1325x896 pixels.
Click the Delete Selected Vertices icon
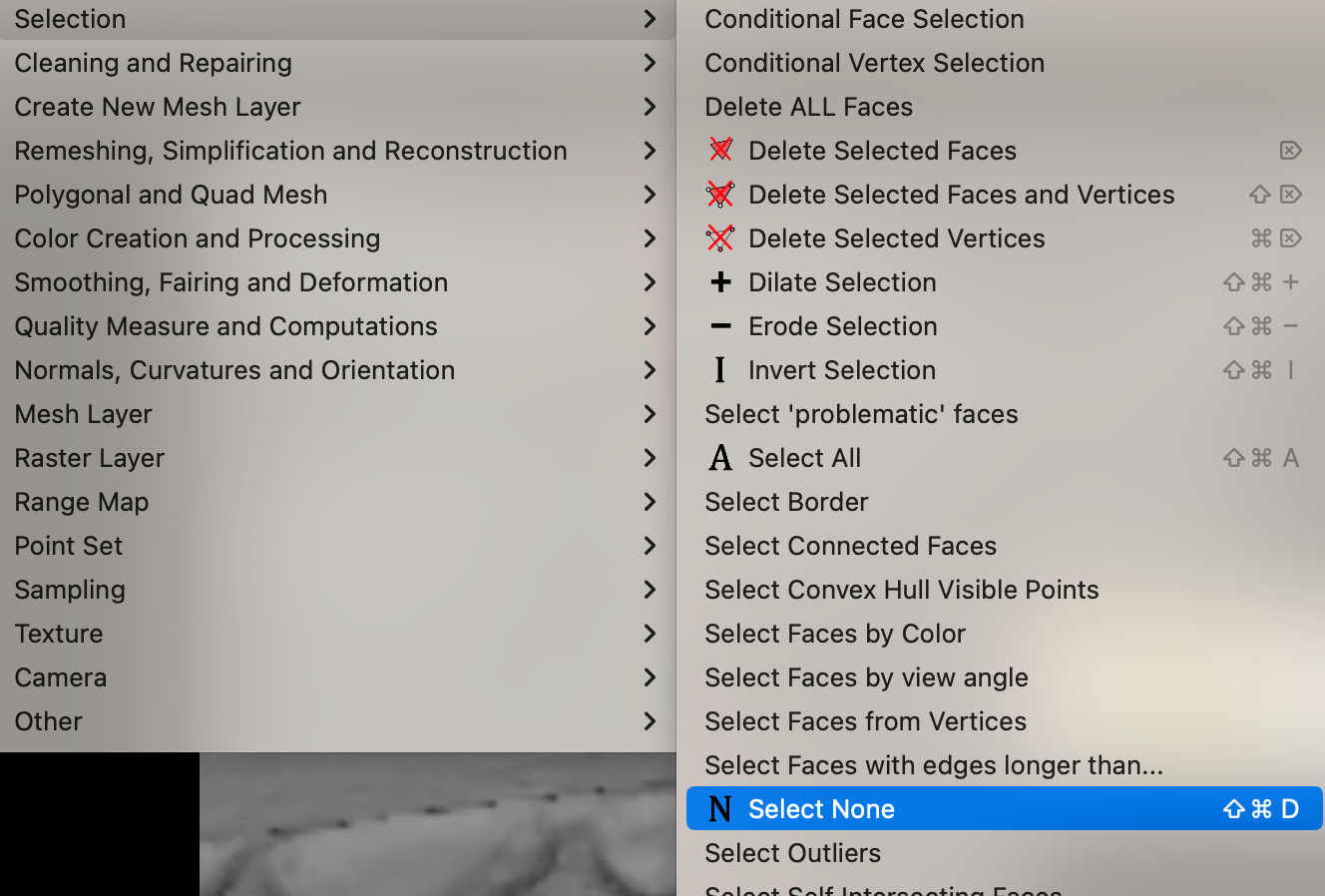tap(720, 238)
